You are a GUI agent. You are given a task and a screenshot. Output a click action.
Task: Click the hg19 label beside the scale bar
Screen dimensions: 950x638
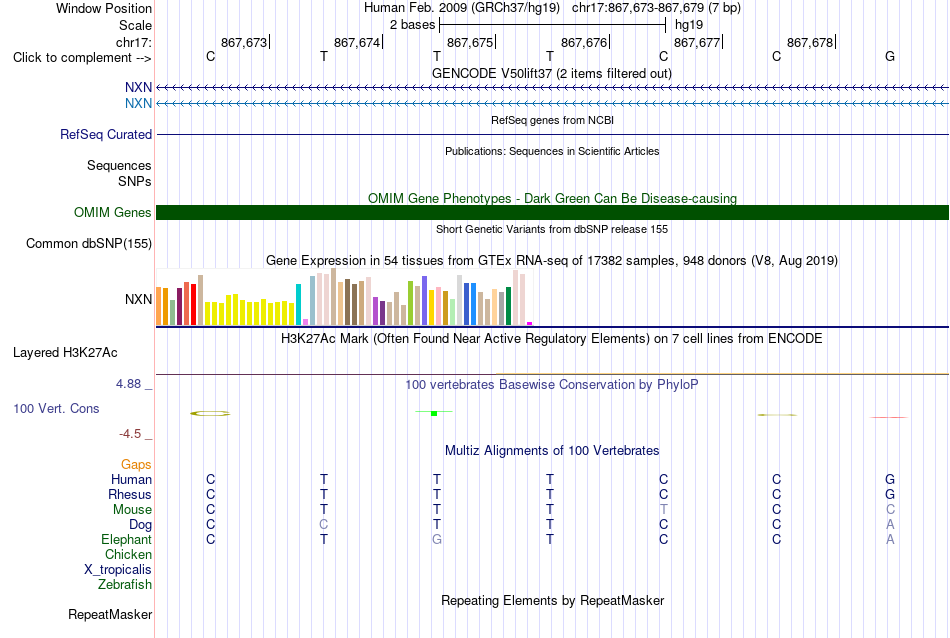pyautogui.click(x=689, y=25)
